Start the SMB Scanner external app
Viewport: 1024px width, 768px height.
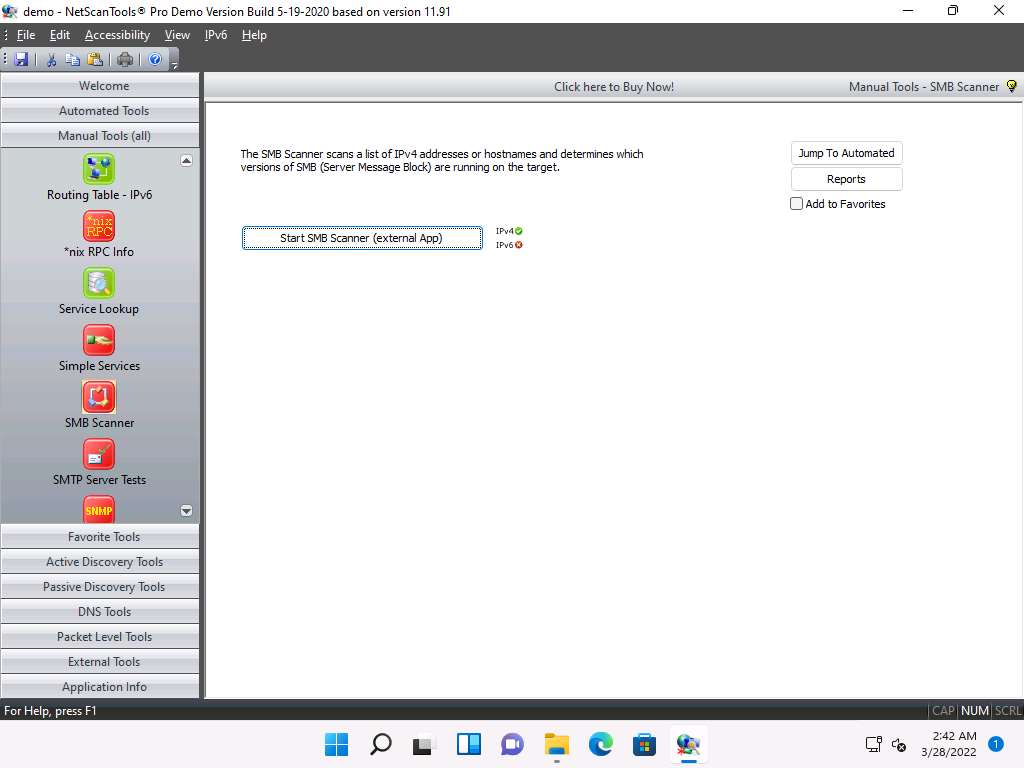click(x=362, y=238)
